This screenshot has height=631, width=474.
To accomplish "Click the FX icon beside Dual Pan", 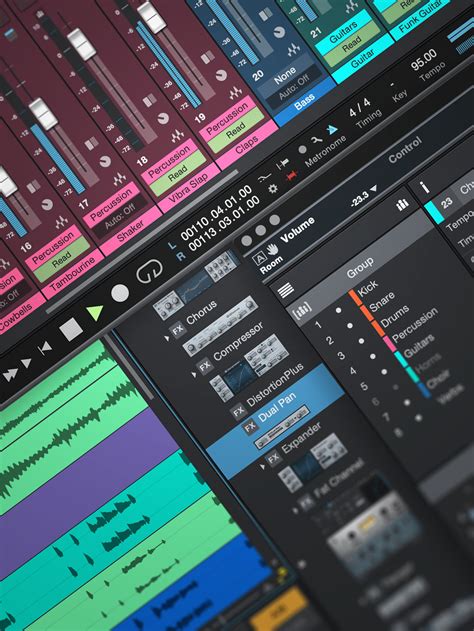I will pyautogui.click(x=250, y=427).
